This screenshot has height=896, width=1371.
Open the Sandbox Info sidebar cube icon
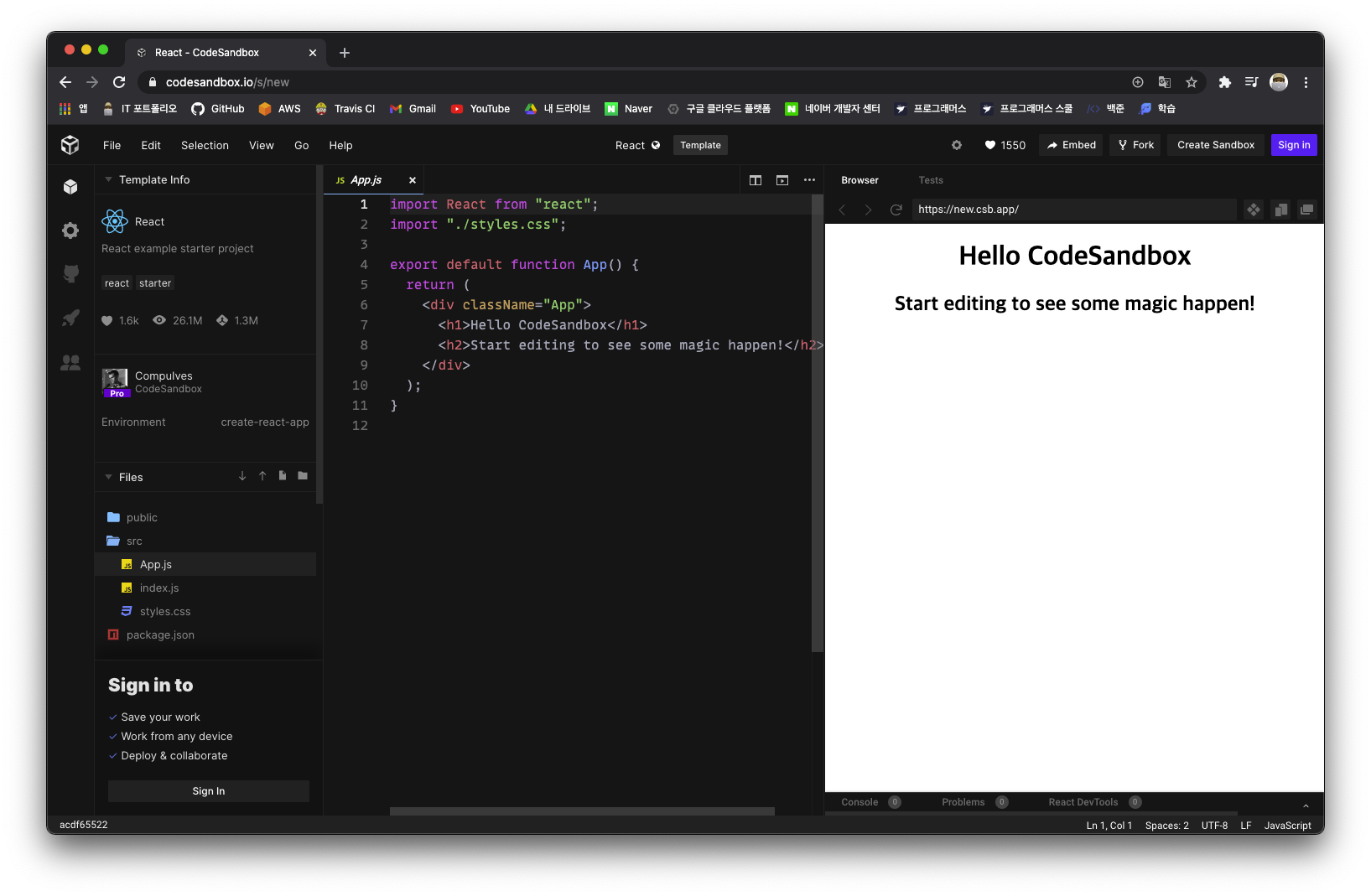point(70,187)
